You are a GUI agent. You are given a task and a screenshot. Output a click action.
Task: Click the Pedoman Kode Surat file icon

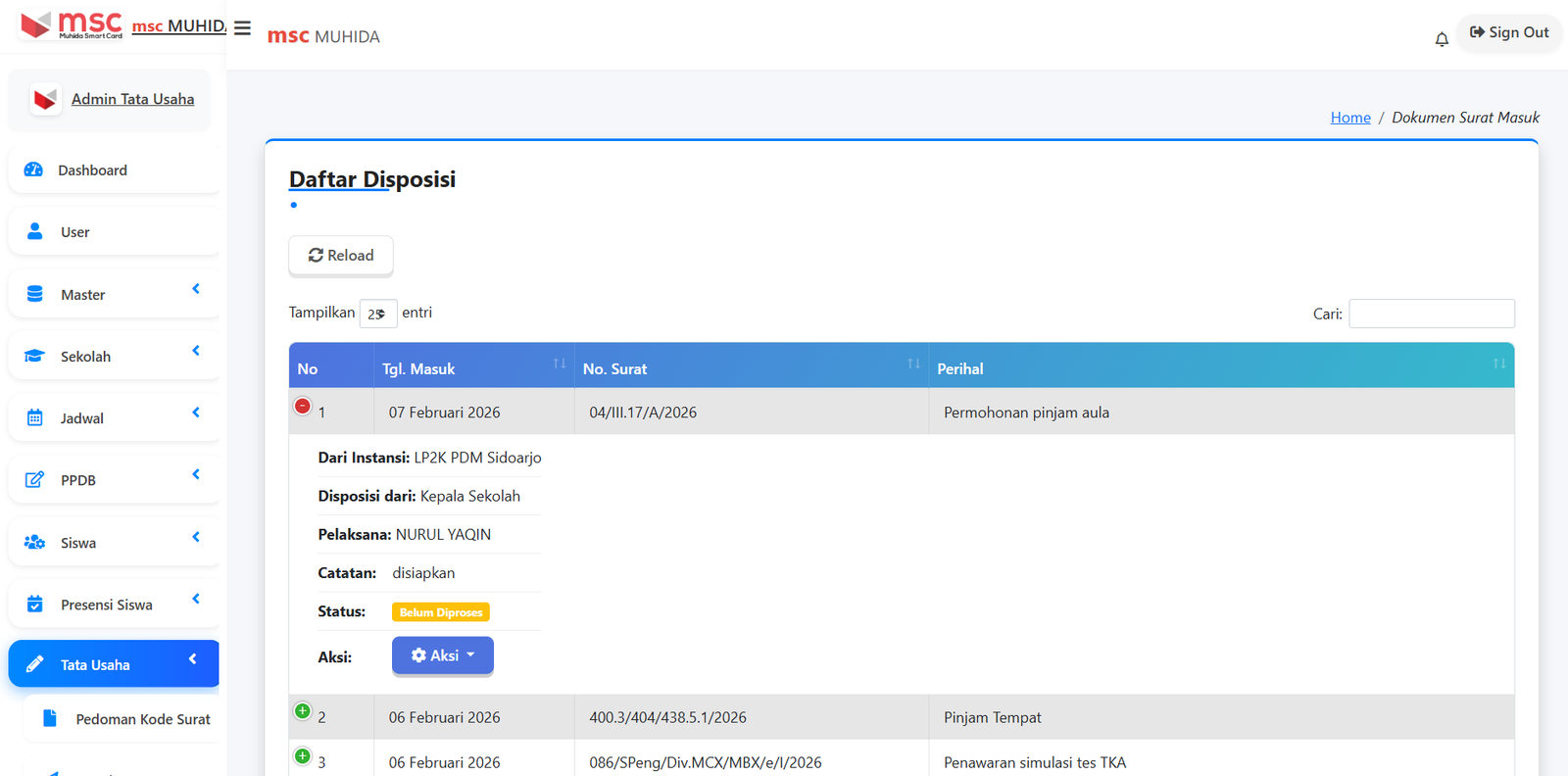[50, 718]
